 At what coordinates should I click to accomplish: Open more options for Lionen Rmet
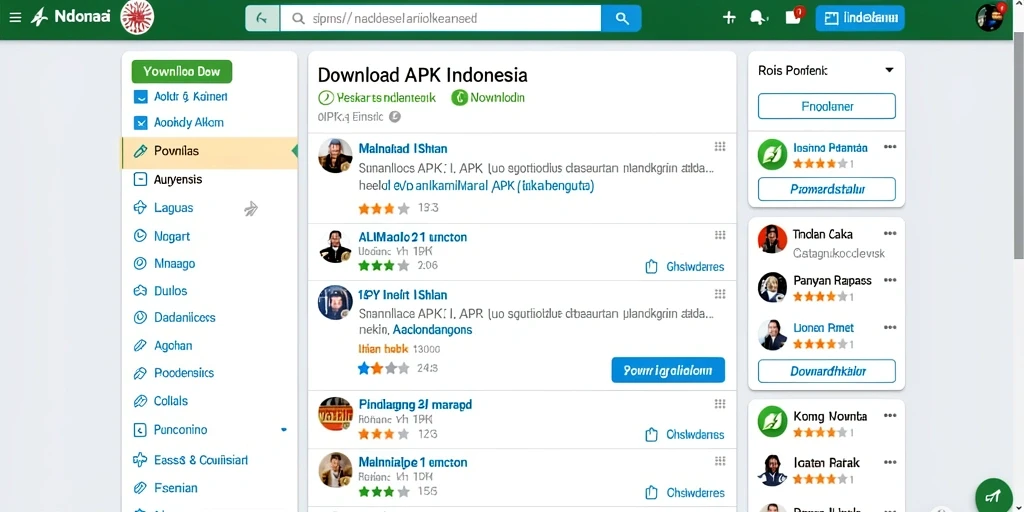890,327
